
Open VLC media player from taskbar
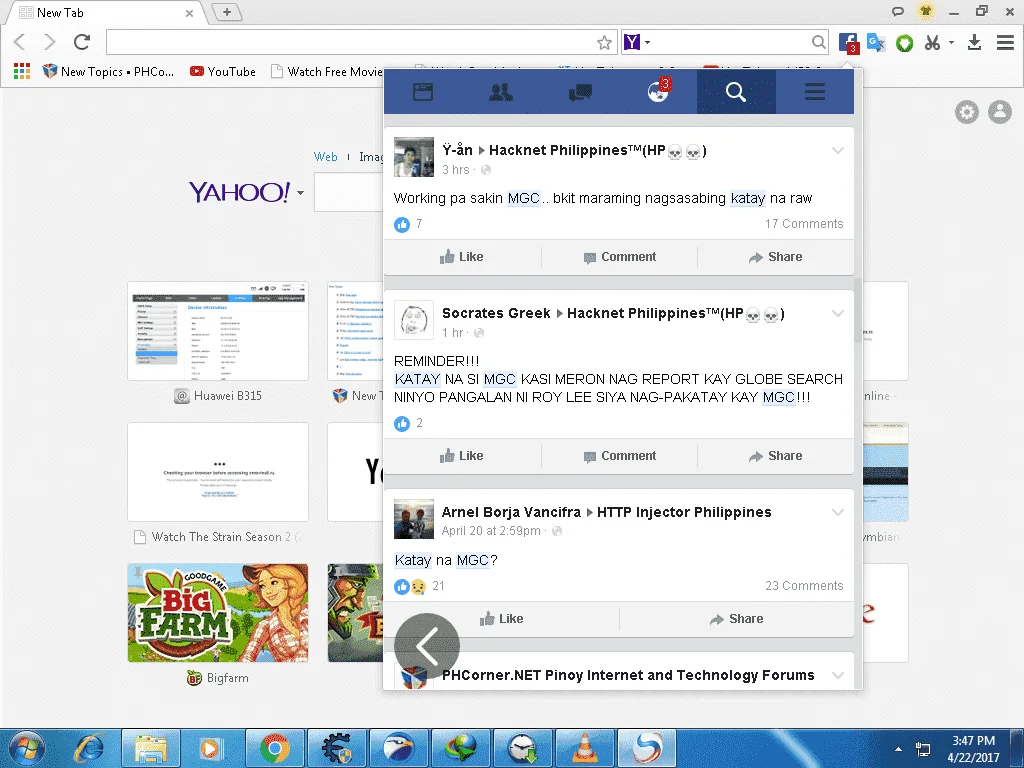[584, 748]
